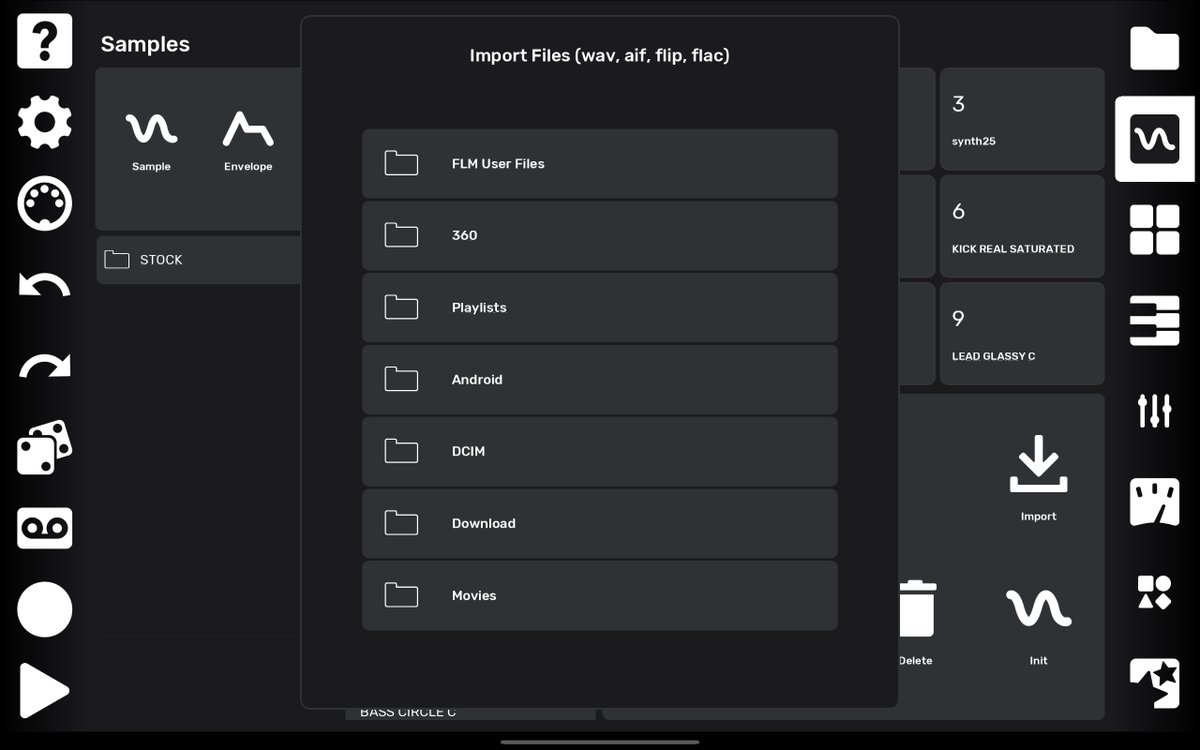Screen dimensions: 1200x750
Task: Expand the STOCK samples folder
Action: pyautogui.click(x=199, y=260)
